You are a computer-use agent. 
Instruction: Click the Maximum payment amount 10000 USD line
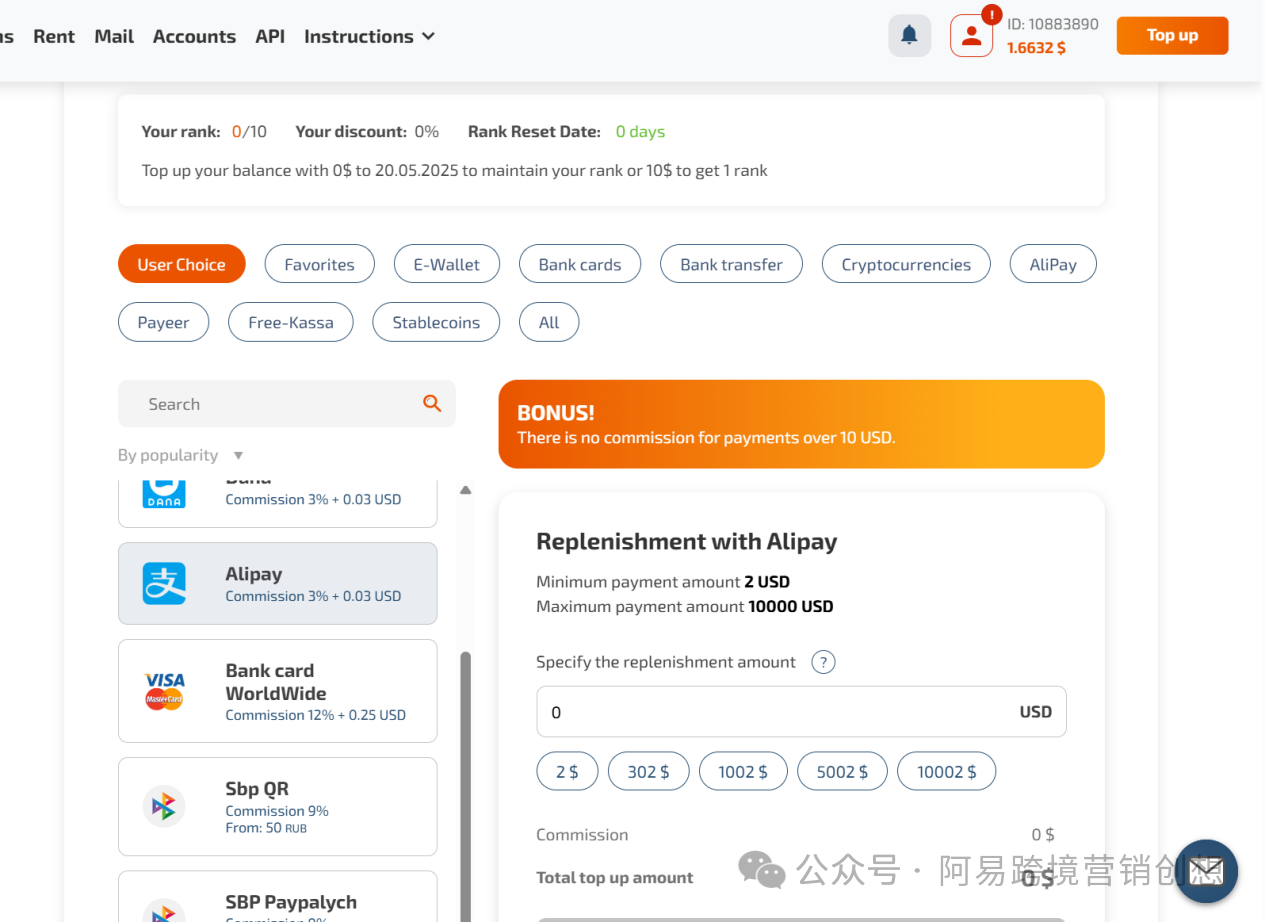tap(685, 606)
